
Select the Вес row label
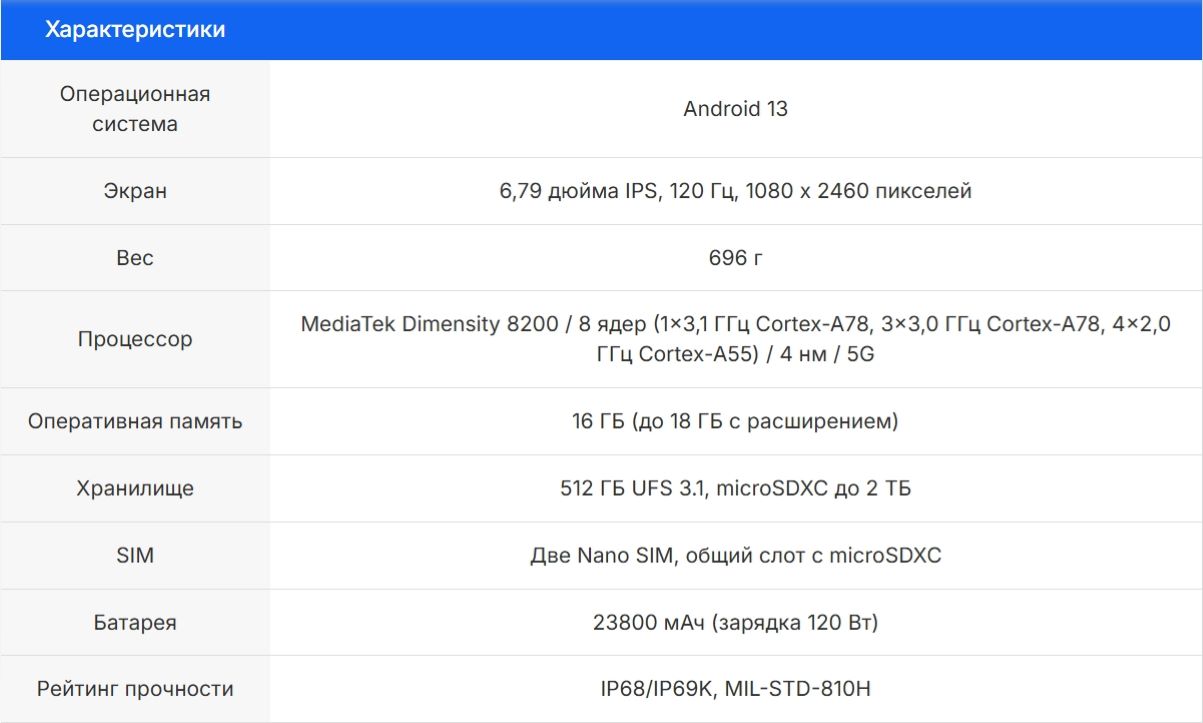click(x=134, y=257)
